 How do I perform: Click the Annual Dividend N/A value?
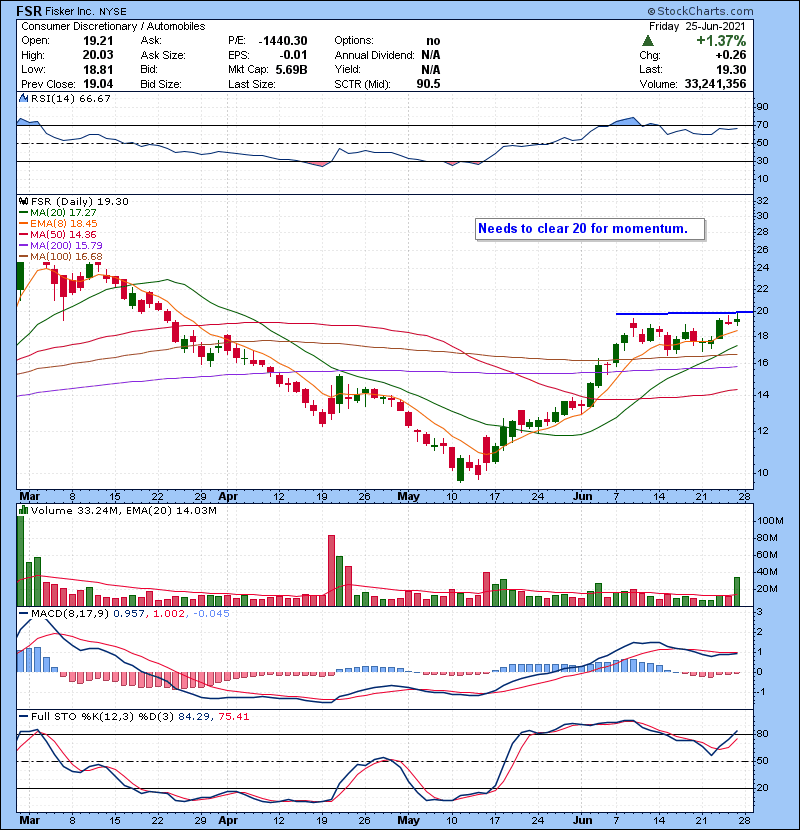point(430,55)
